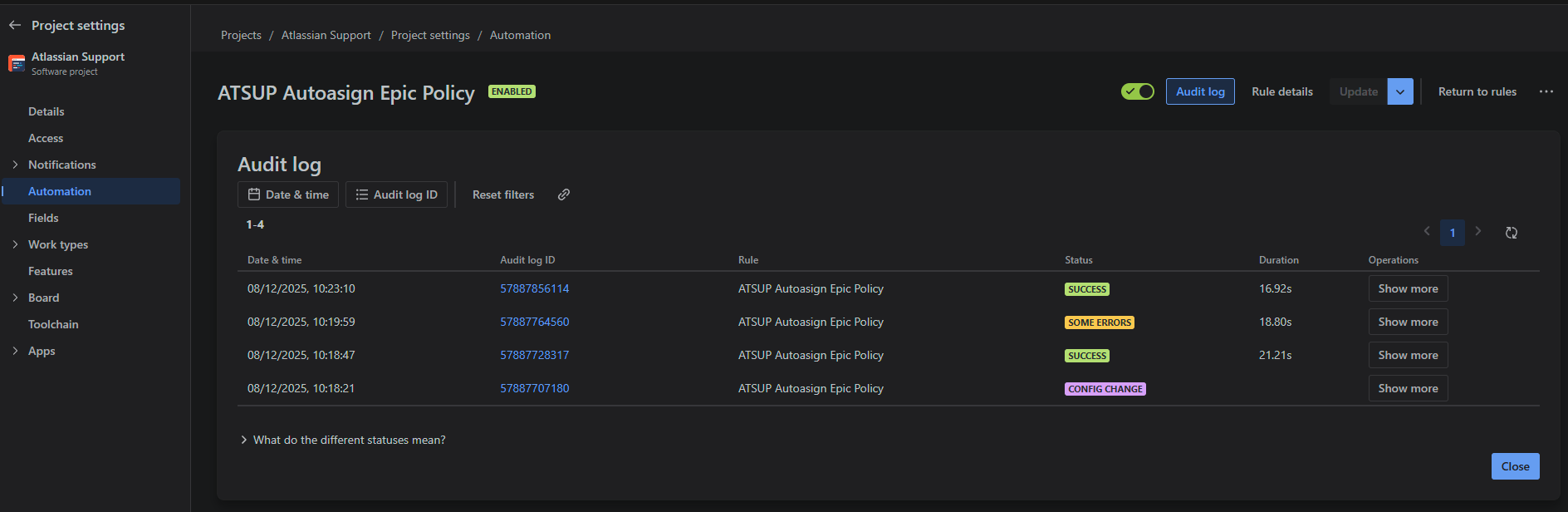Image resolution: width=1568 pixels, height=512 pixels.
Task: Open audit log ID 57887764560
Action: pos(535,322)
